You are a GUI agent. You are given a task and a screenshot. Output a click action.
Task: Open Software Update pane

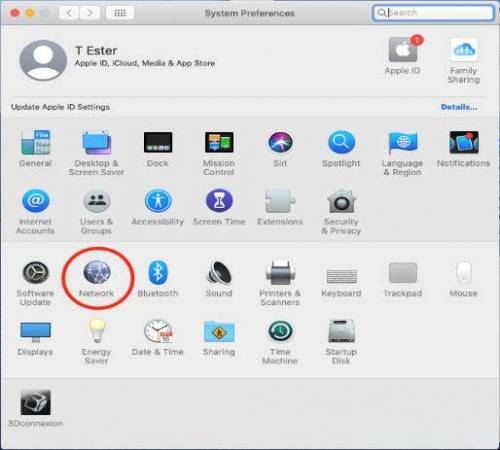tap(35, 283)
